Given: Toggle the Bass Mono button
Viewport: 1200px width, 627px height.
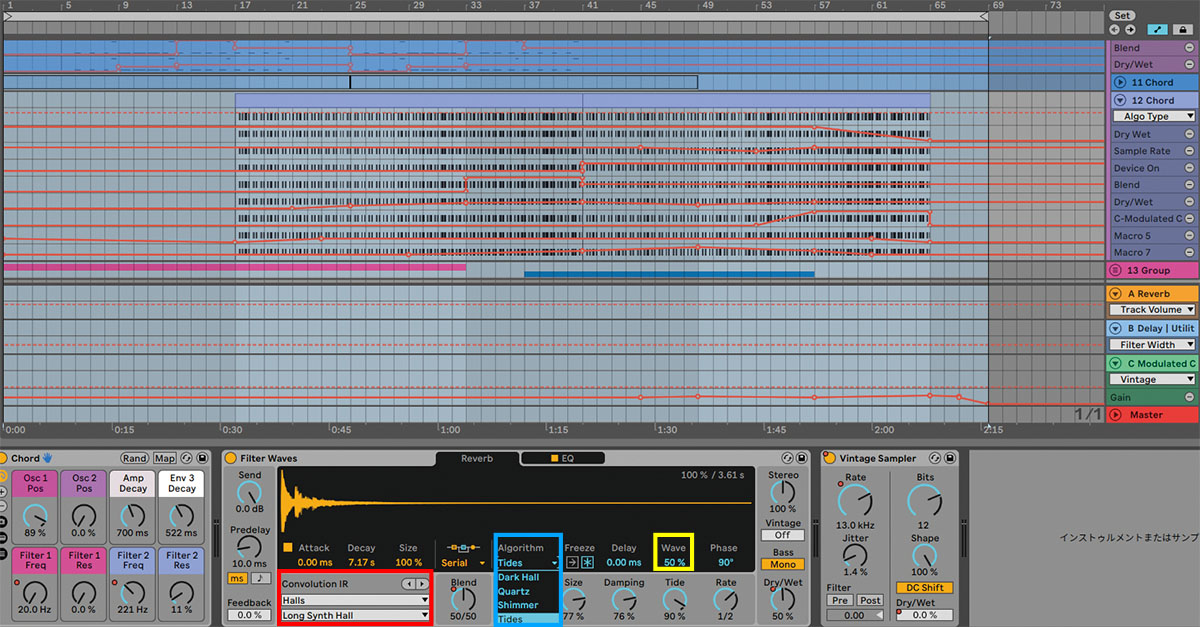Looking at the screenshot, I should tap(783, 564).
